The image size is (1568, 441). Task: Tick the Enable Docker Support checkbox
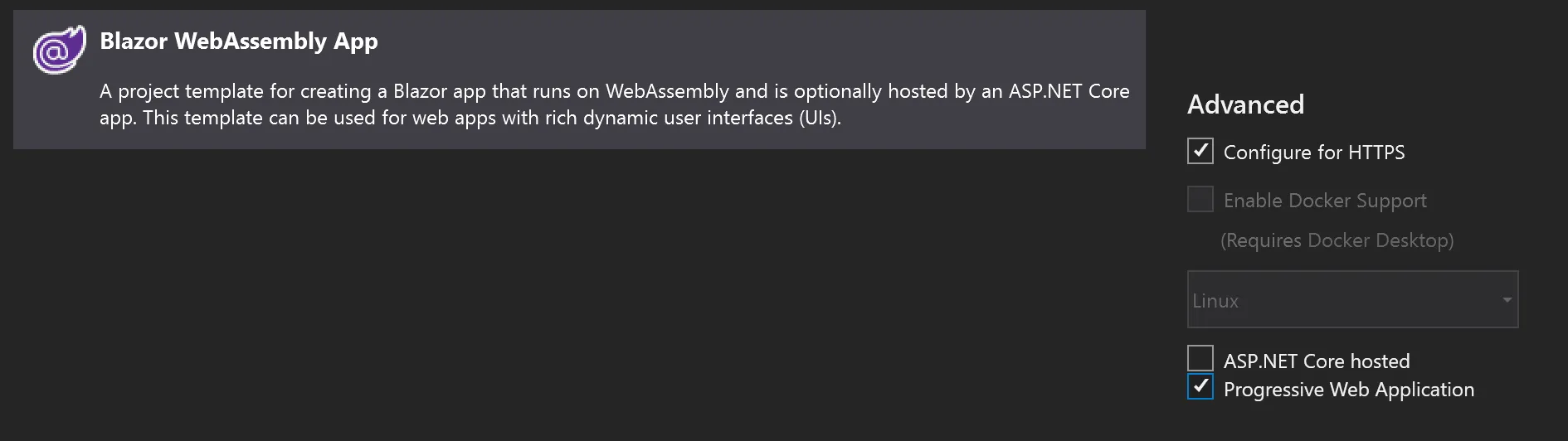(1200, 199)
